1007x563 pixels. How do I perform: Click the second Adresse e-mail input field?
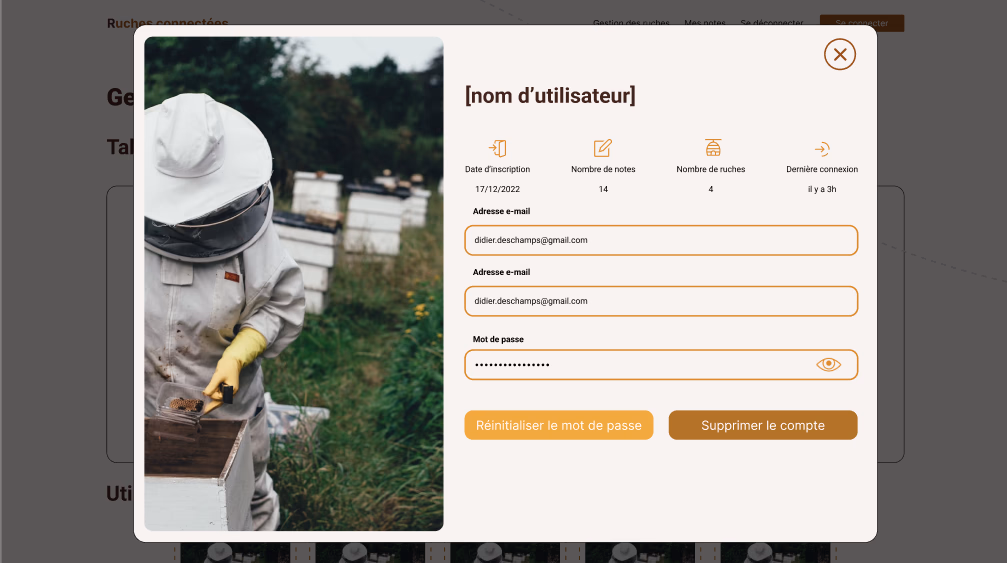661,301
